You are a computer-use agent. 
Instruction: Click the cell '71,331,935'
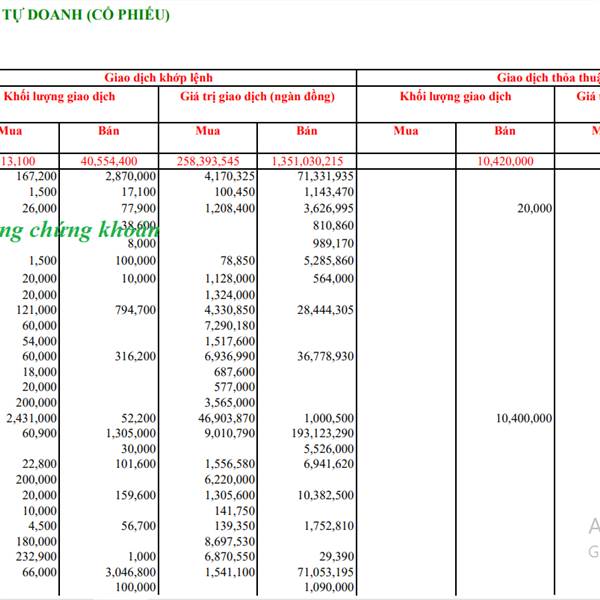(x=326, y=176)
